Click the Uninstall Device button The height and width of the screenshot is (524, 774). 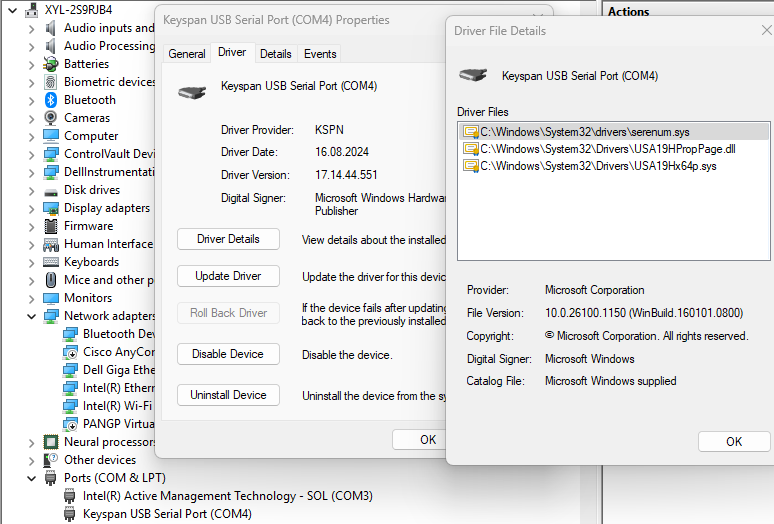point(228,395)
